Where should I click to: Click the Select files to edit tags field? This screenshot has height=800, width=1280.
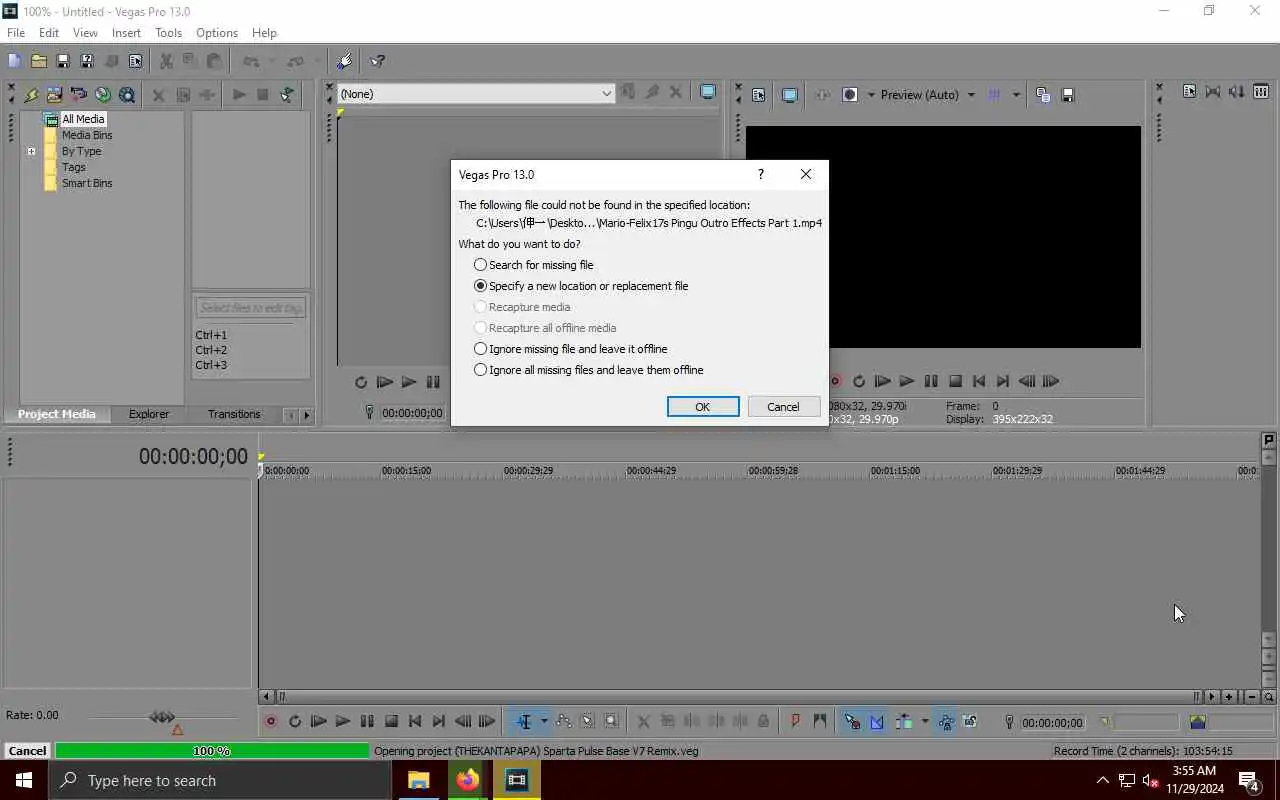(251, 308)
